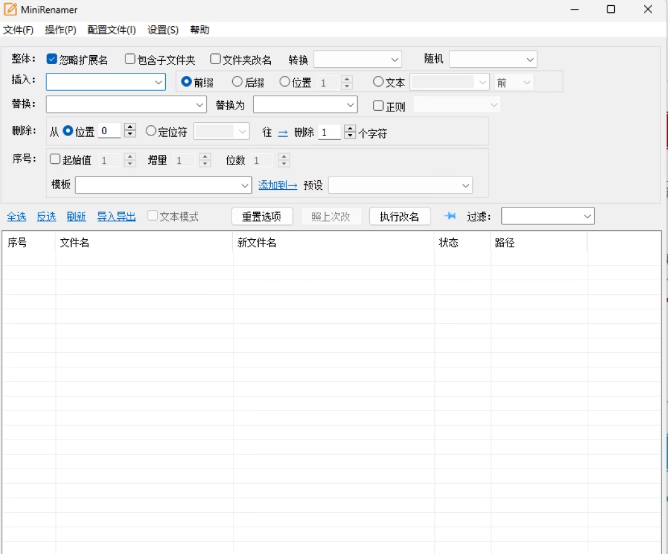Click the delete direction swap arrow icon
668x554 pixels.
283,133
